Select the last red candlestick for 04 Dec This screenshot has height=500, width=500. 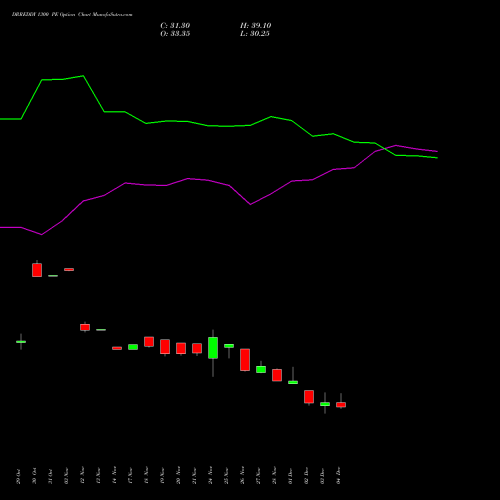(x=341, y=405)
